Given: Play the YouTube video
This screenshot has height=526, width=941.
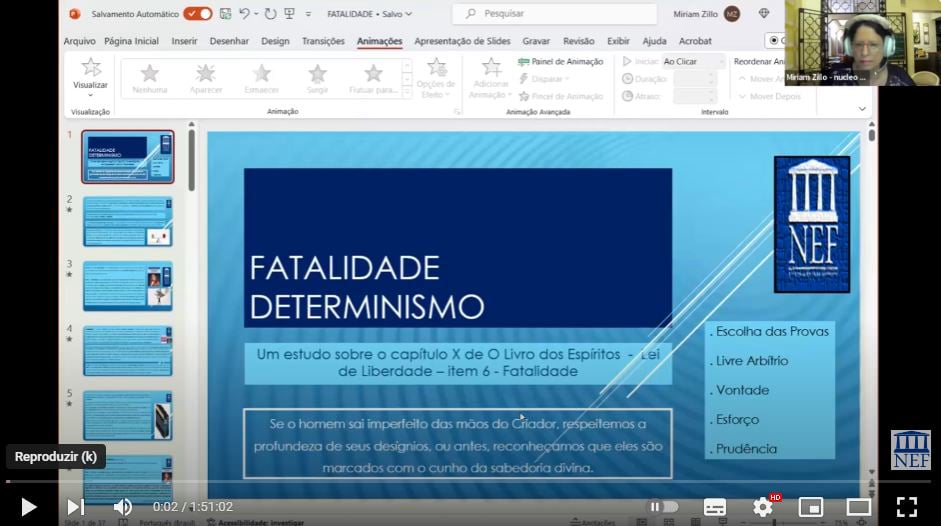Looking at the screenshot, I should (28, 507).
